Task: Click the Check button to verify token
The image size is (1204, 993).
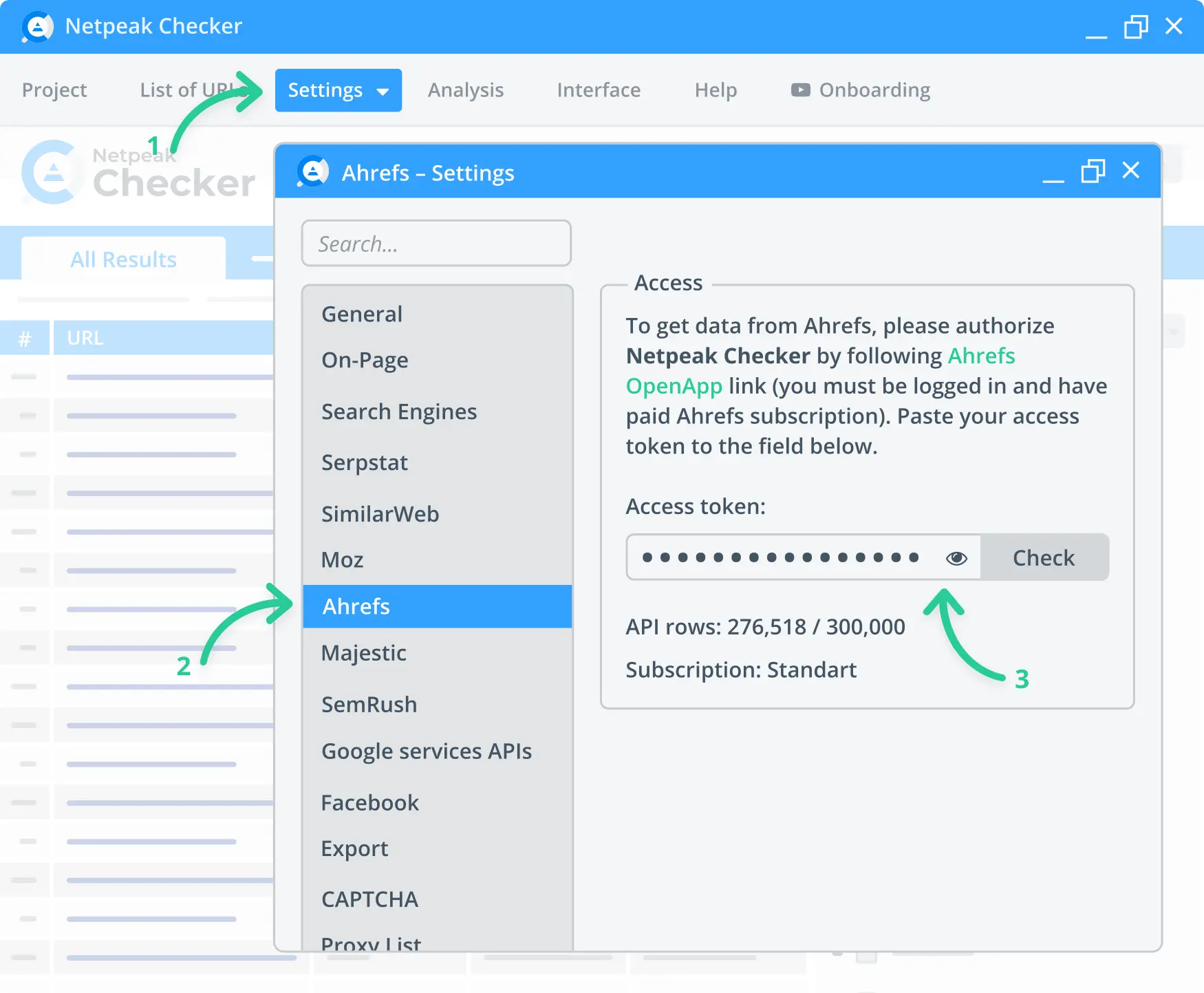Action: tap(1043, 557)
